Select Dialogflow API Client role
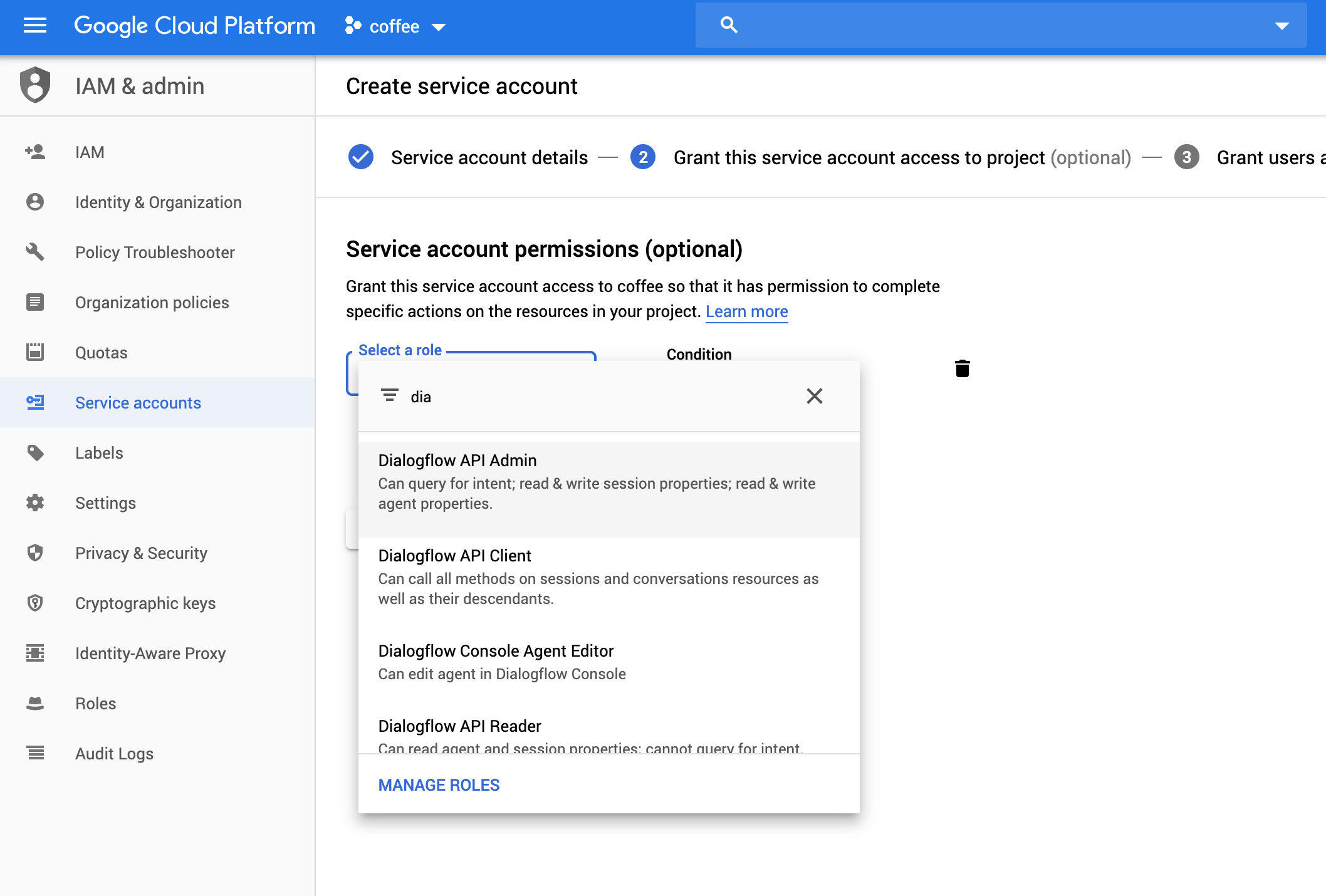The height and width of the screenshot is (896, 1326). click(x=609, y=585)
